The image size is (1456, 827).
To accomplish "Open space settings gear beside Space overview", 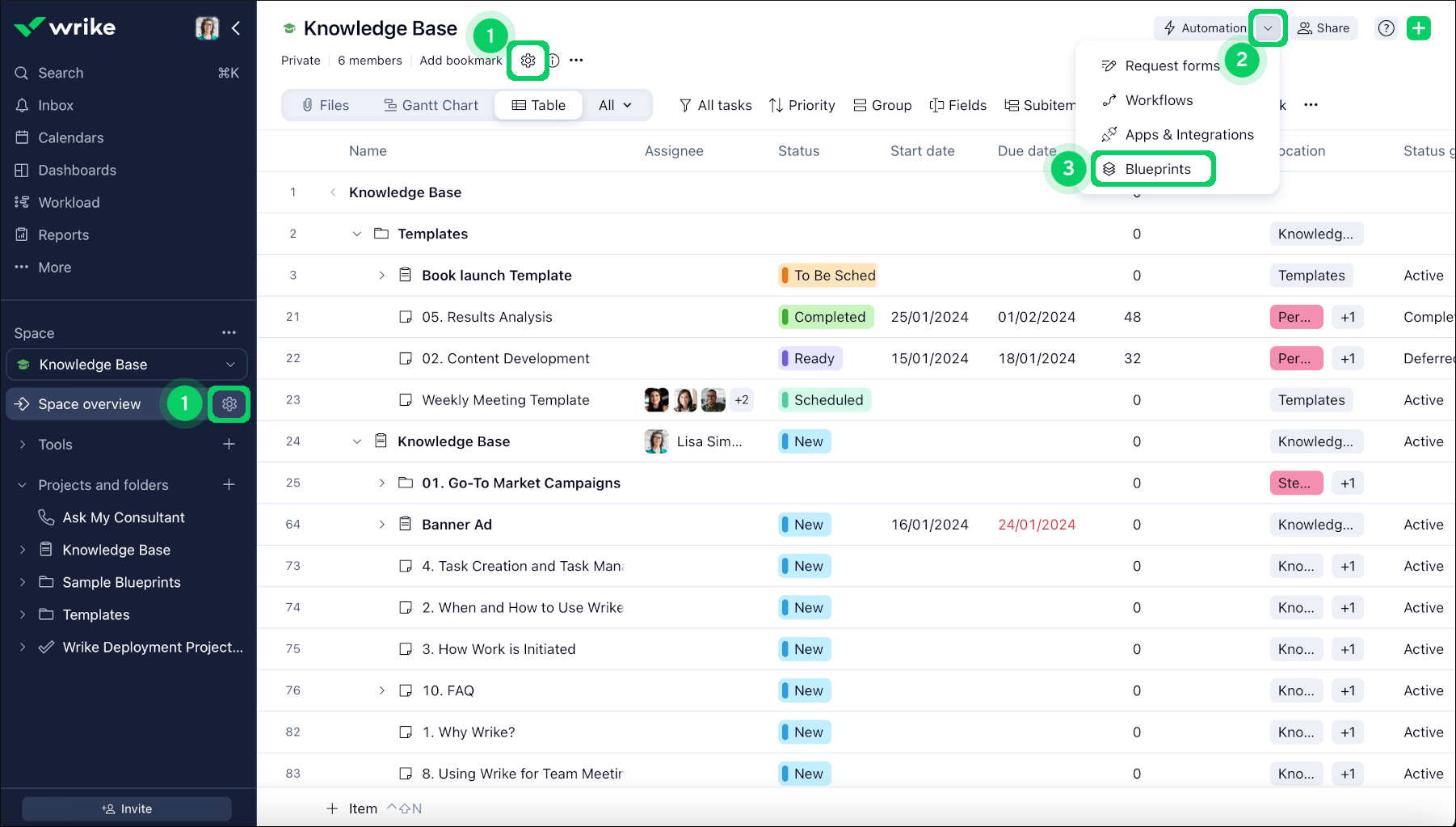I will pyautogui.click(x=229, y=404).
